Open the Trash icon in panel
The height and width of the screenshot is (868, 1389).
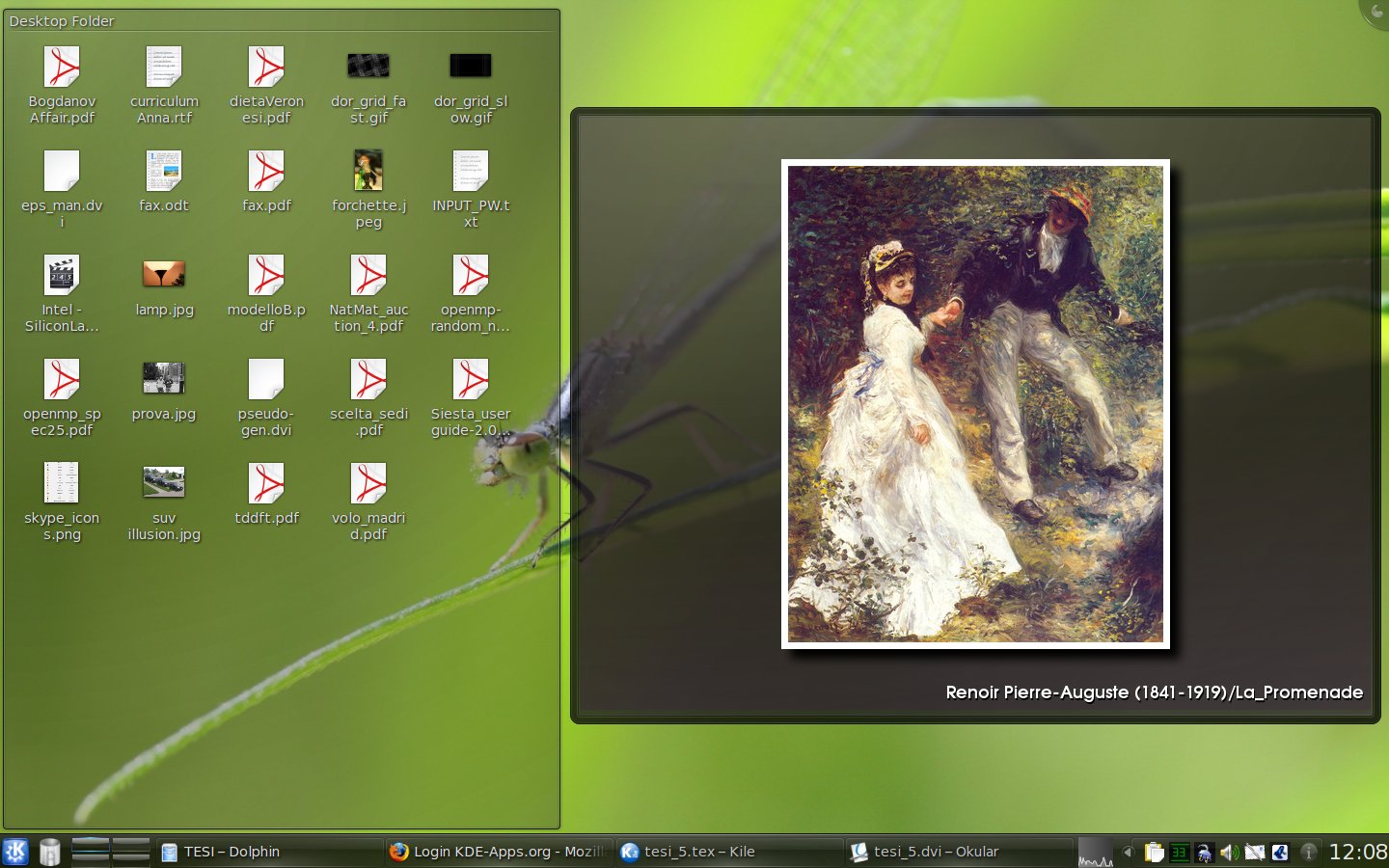[x=50, y=852]
